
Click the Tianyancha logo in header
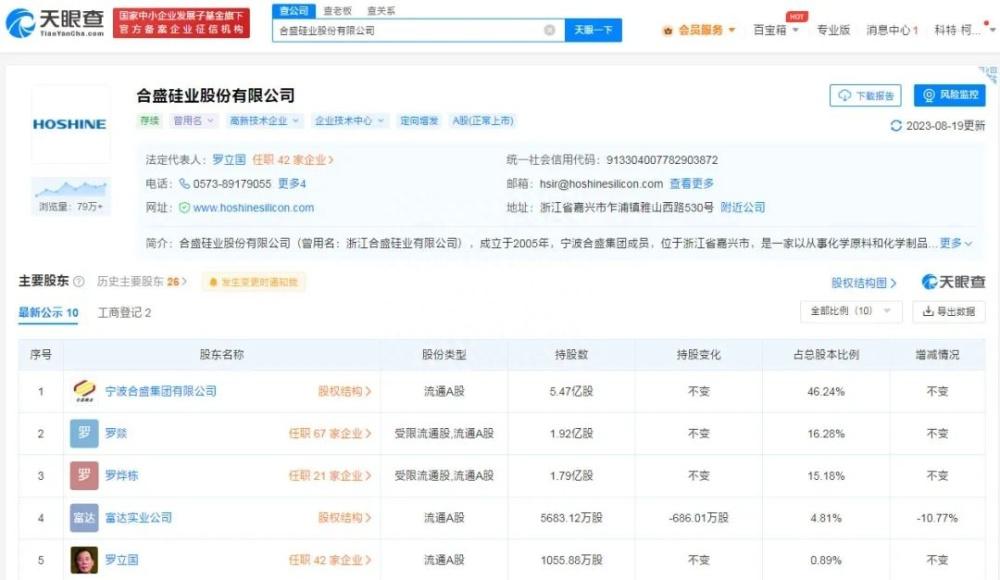coord(55,22)
